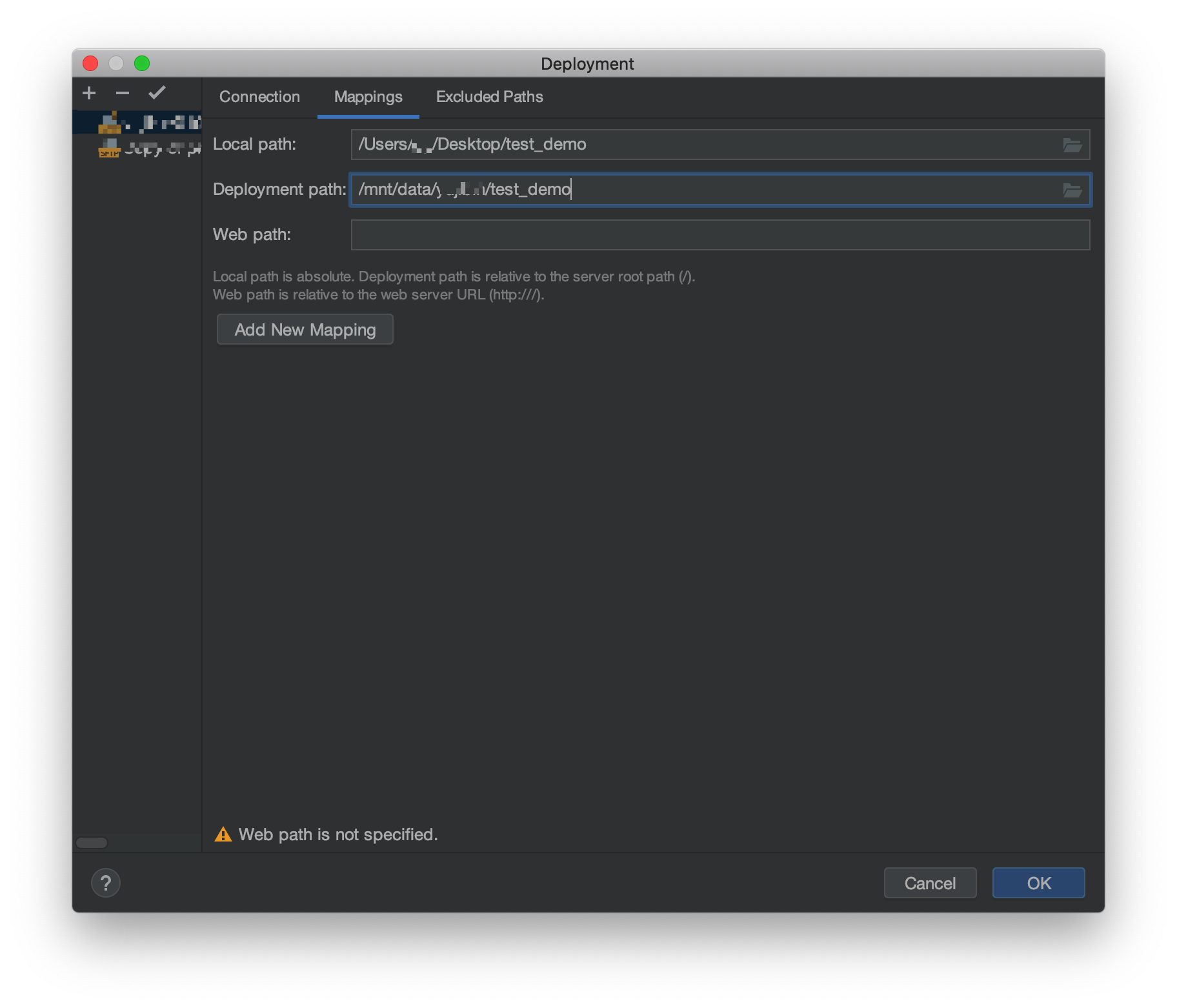
Task: Click the Cancel button
Action: point(930,883)
